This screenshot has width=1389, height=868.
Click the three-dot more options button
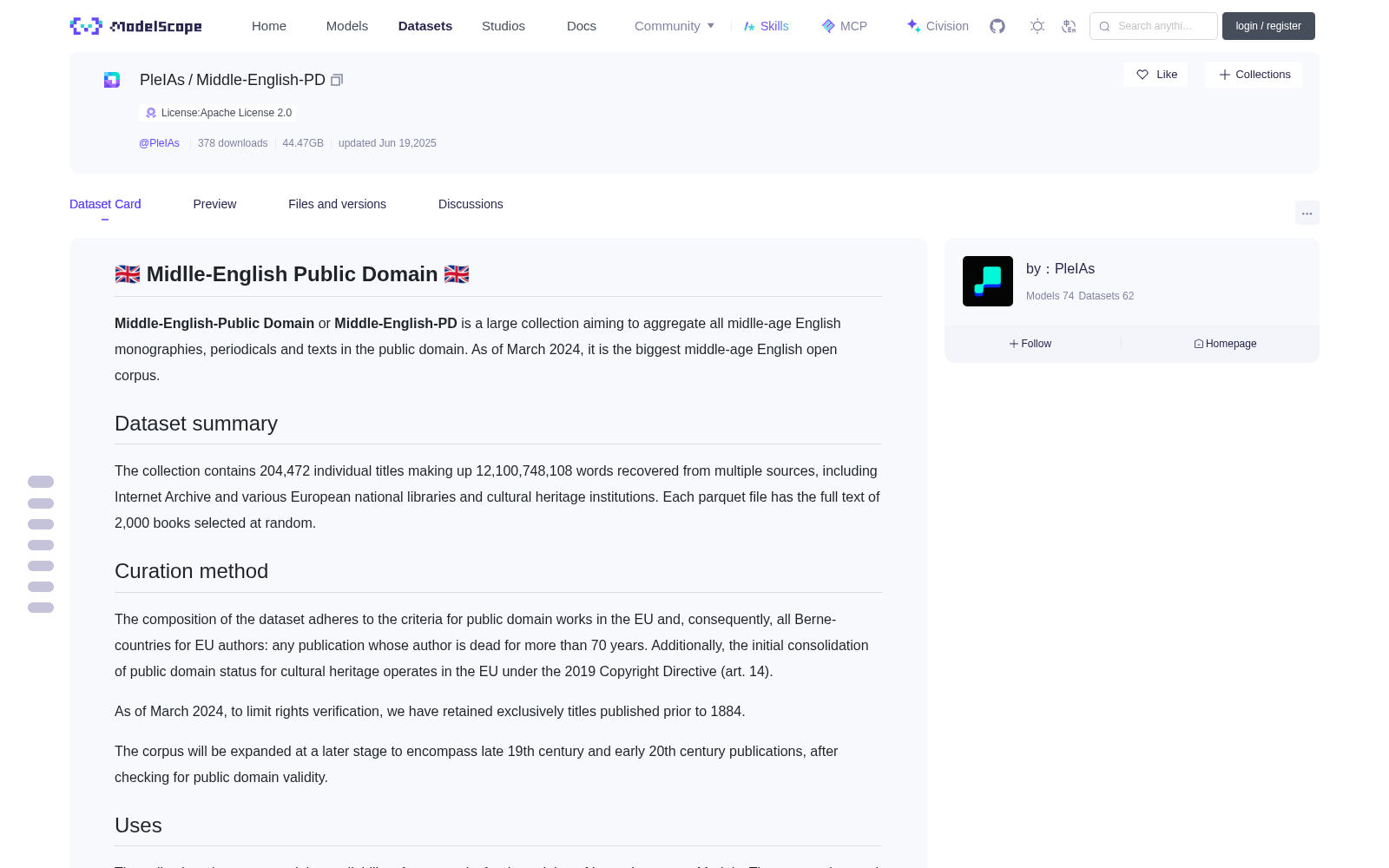click(x=1307, y=213)
